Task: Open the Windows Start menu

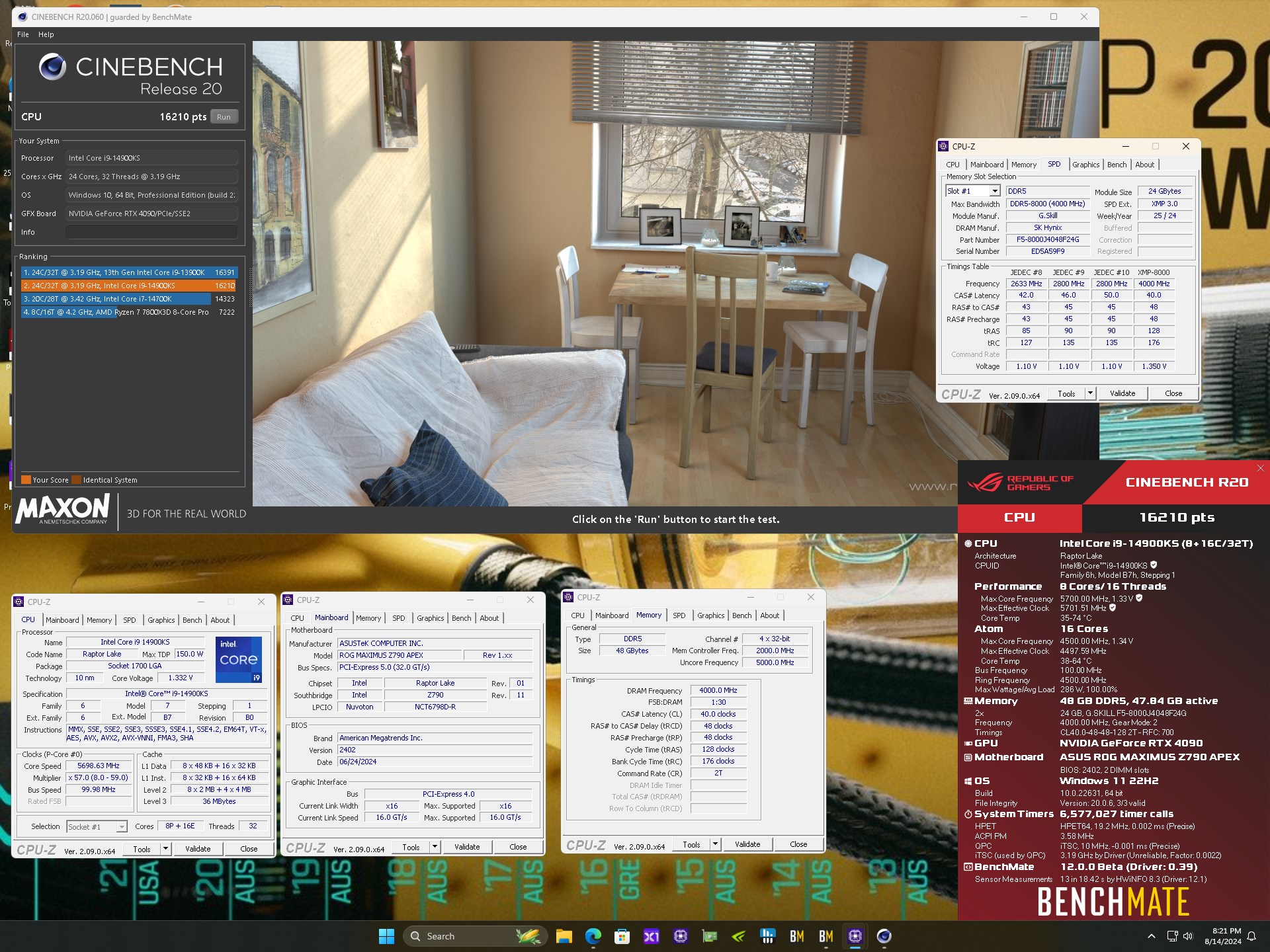Action: (x=386, y=936)
